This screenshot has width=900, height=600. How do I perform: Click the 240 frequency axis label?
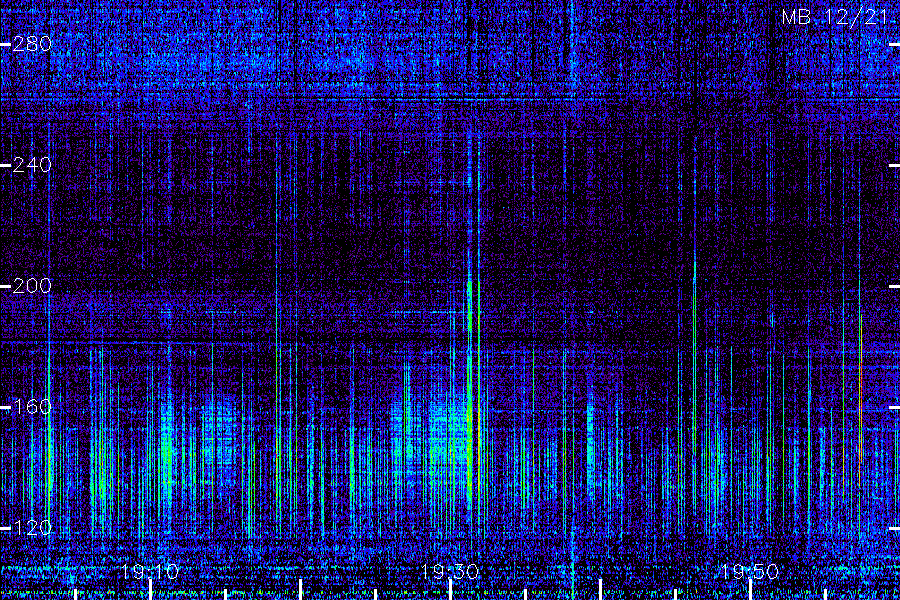[x=32, y=165]
